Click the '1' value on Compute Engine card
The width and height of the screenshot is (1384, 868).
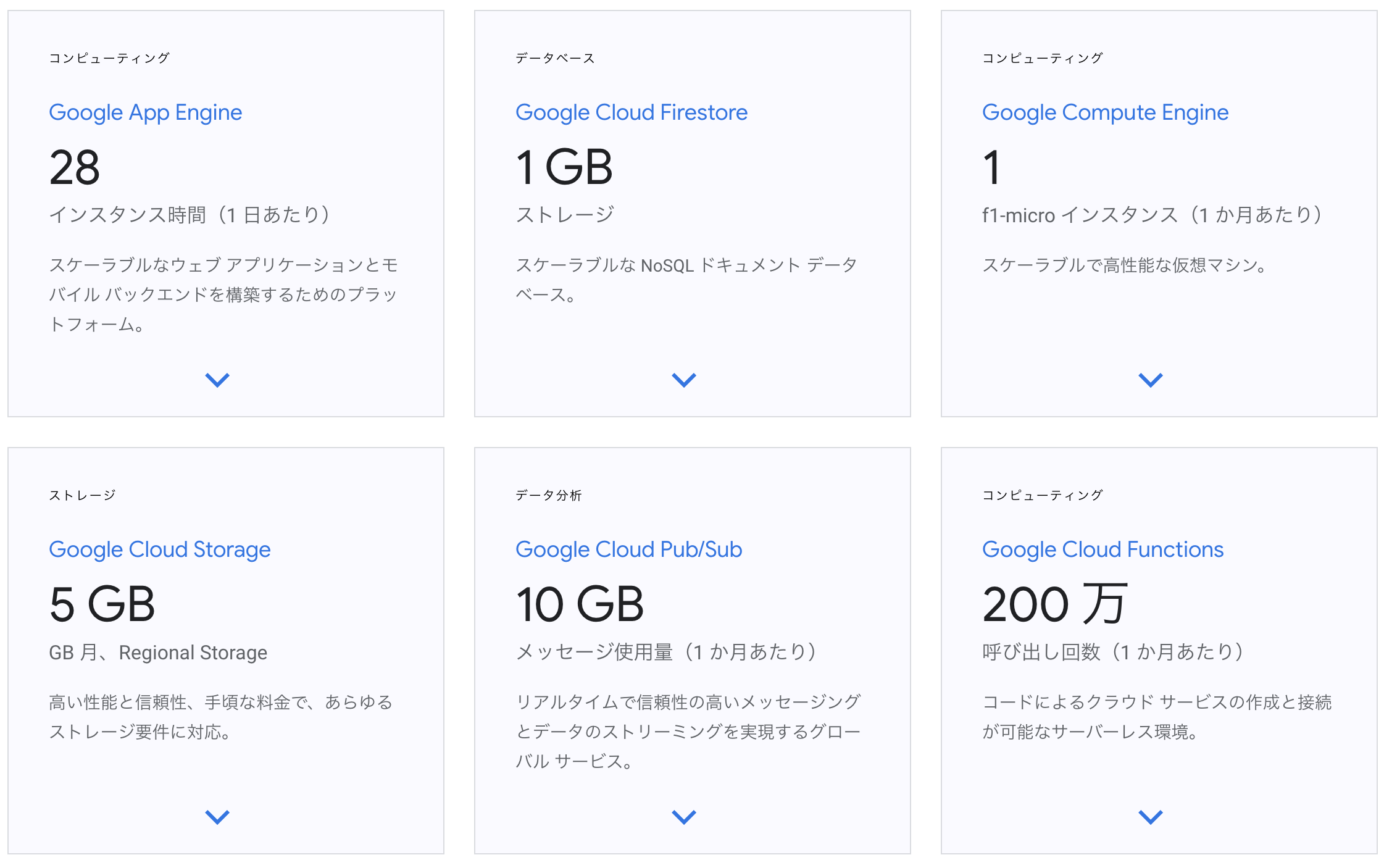991,167
